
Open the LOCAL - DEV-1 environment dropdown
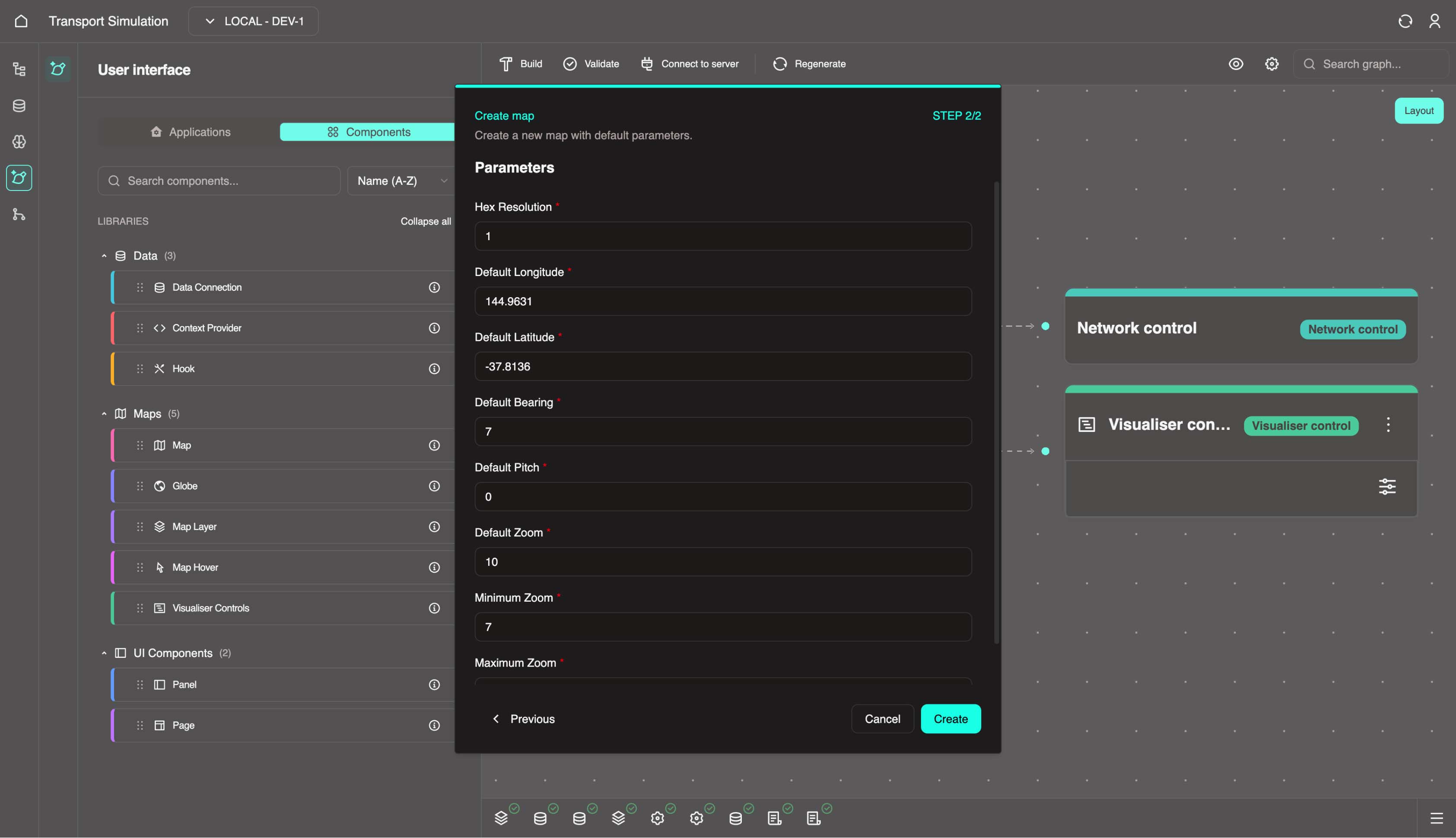click(253, 21)
